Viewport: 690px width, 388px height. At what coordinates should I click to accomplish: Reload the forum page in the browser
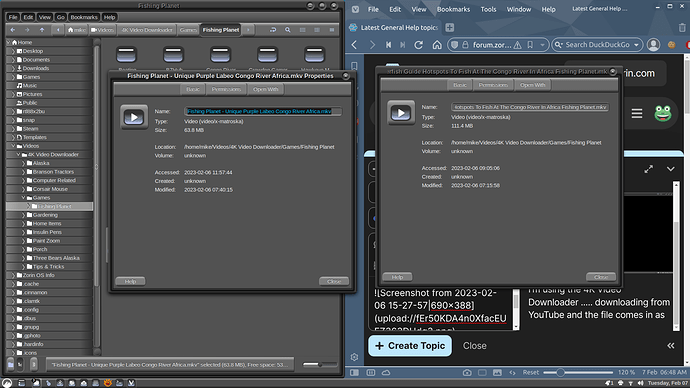click(418, 45)
